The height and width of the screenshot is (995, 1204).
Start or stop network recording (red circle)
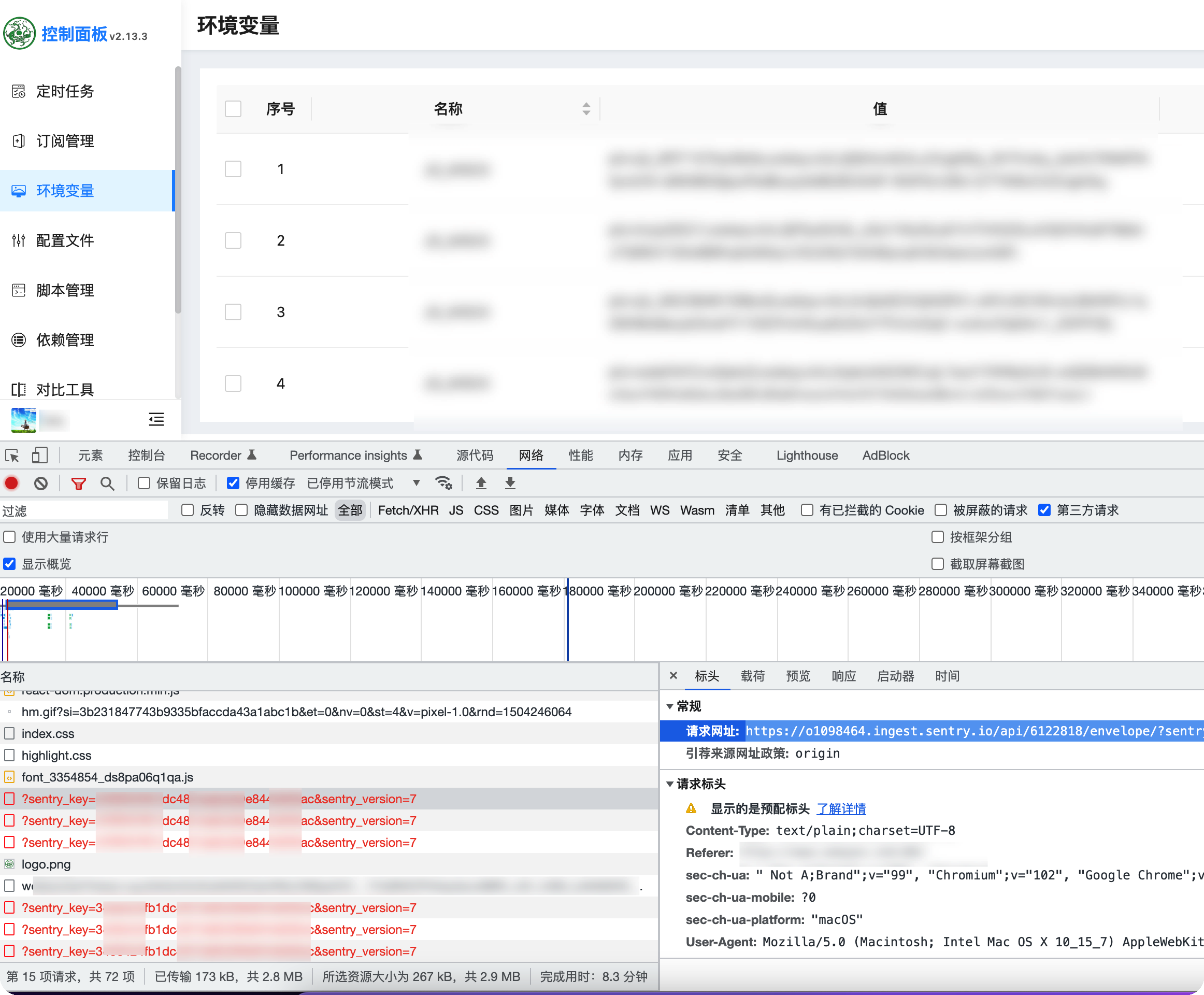click(11, 483)
